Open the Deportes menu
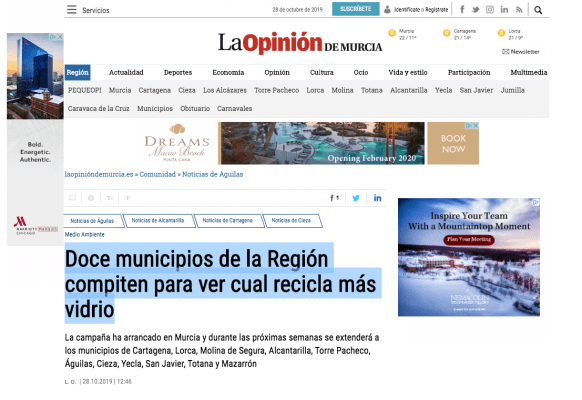582x400 pixels. (x=178, y=72)
